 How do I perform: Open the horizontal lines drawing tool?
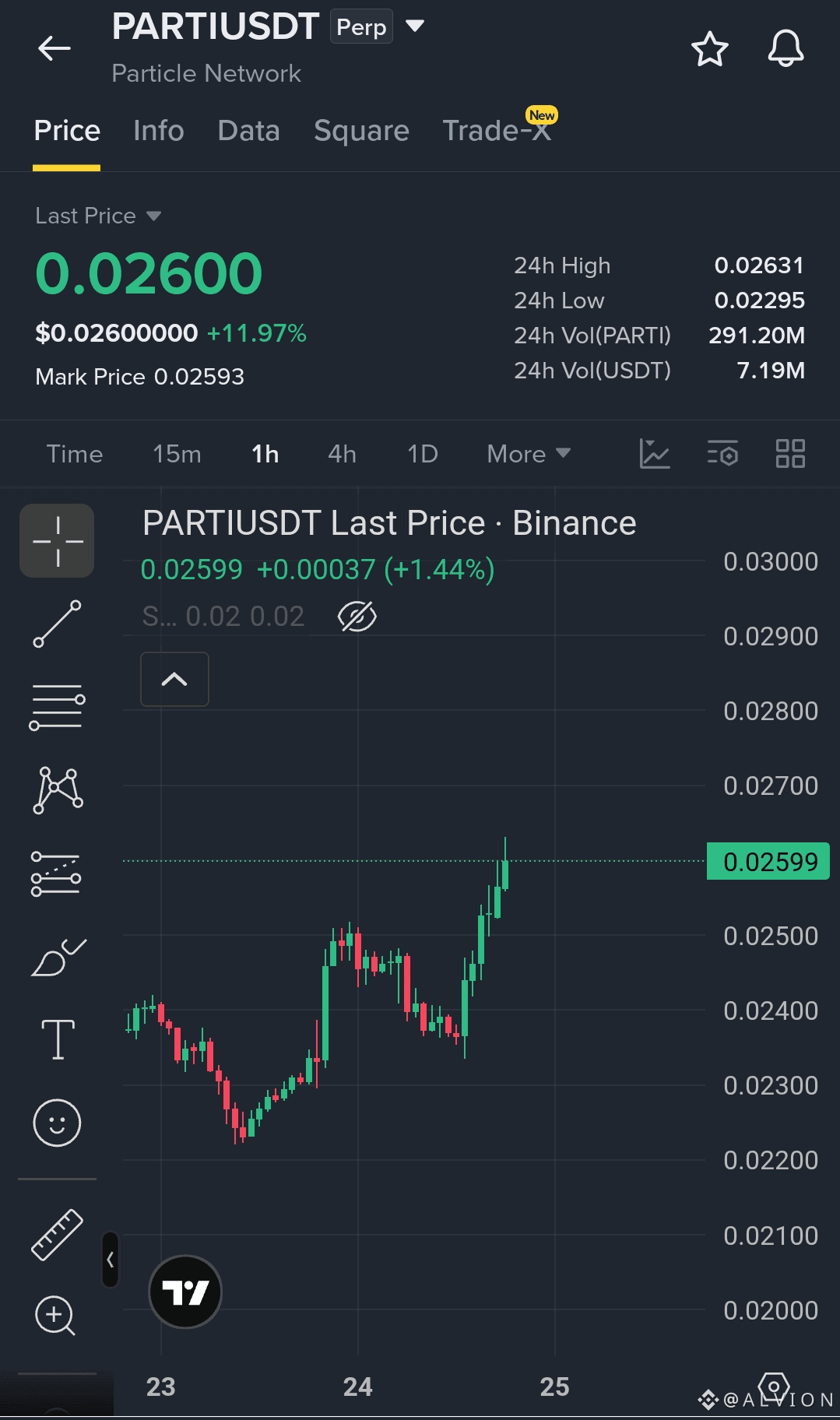[57, 707]
